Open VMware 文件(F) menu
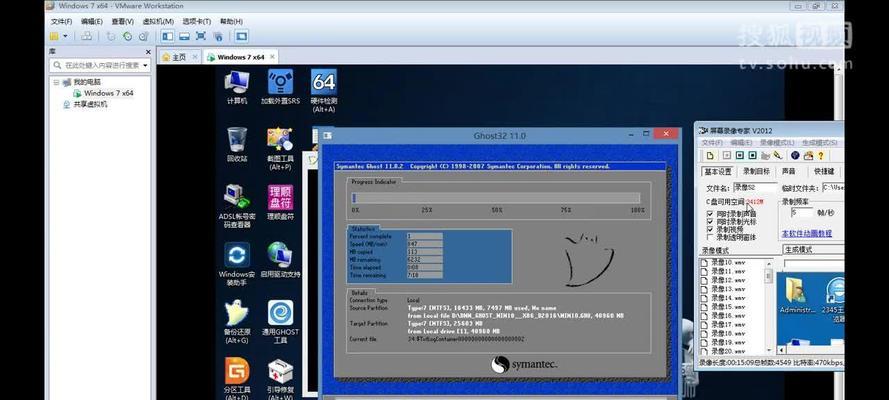Image resolution: width=889 pixels, height=400 pixels. (x=61, y=22)
